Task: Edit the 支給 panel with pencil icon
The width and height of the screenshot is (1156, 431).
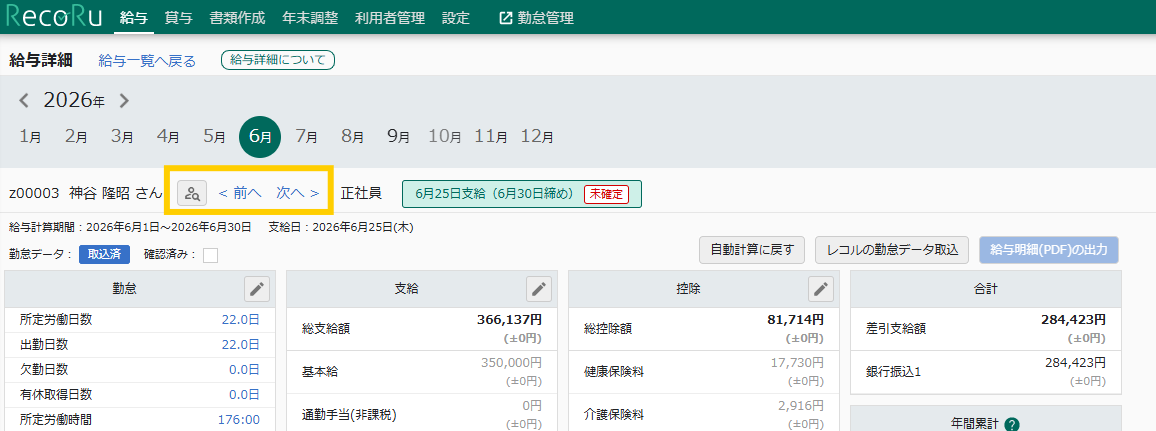Action: click(x=539, y=289)
